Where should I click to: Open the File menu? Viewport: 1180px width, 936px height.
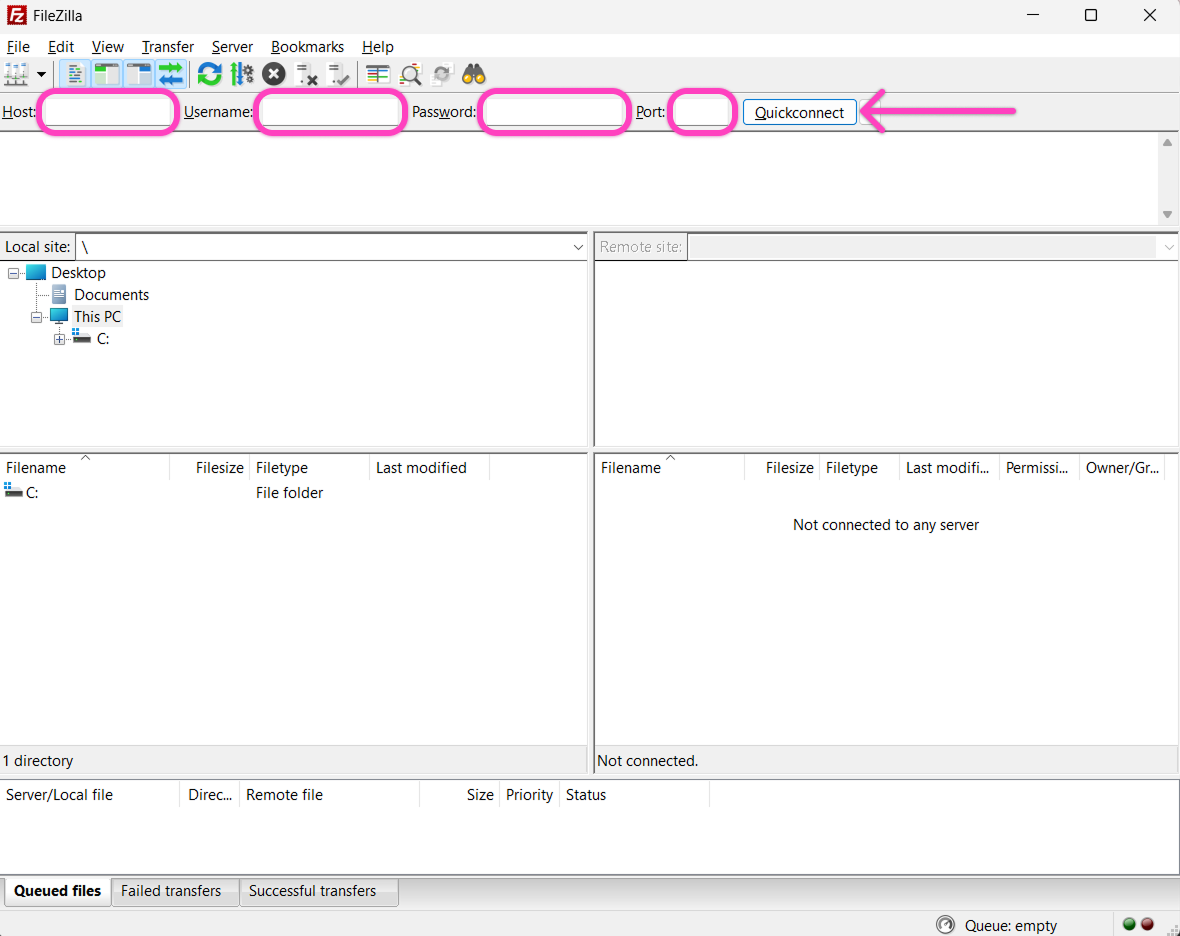pos(18,47)
